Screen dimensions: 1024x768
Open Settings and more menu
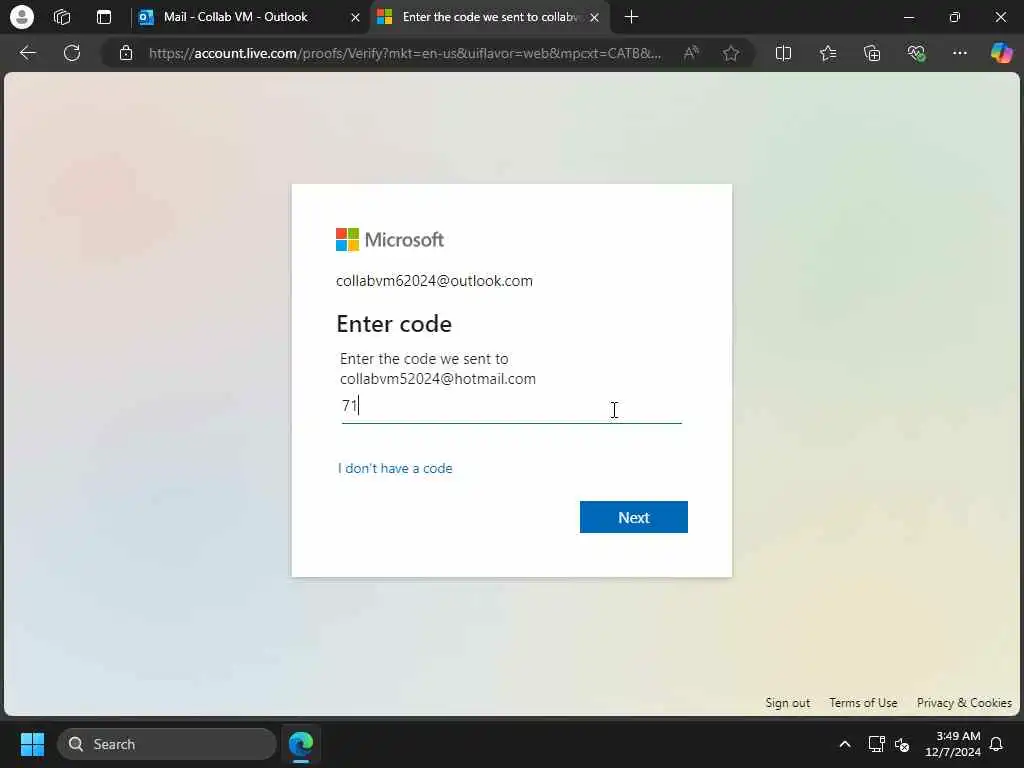tap(959, 53)
